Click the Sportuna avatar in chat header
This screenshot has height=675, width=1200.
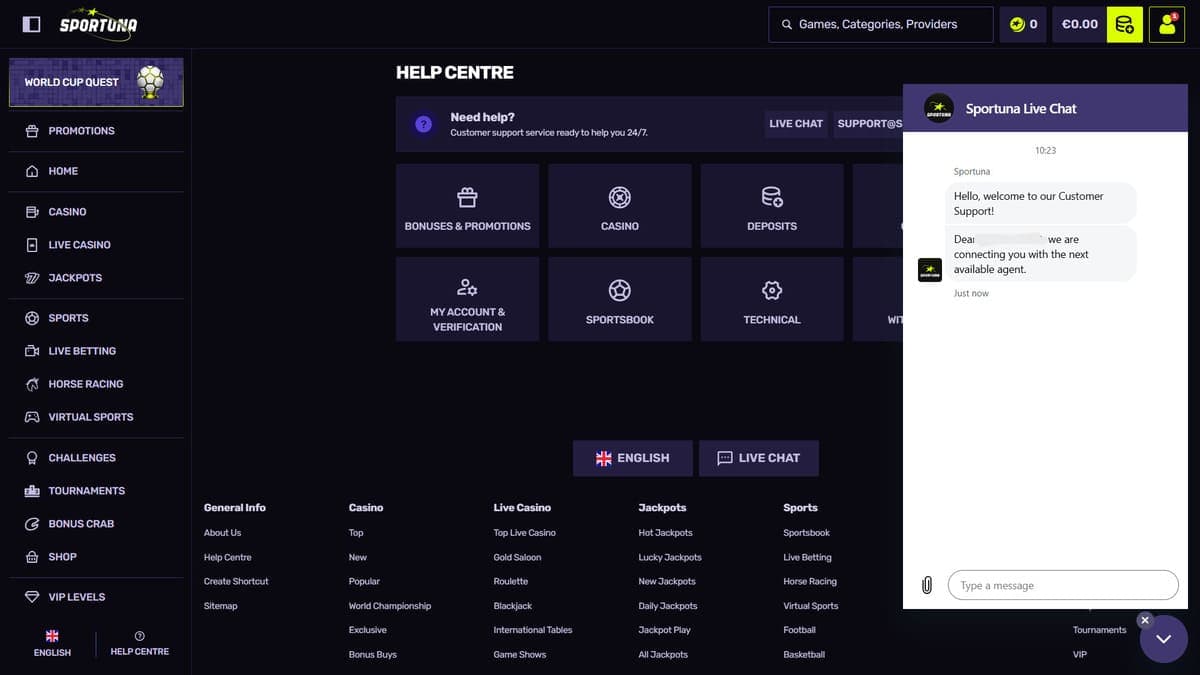(x=939, y=108)
